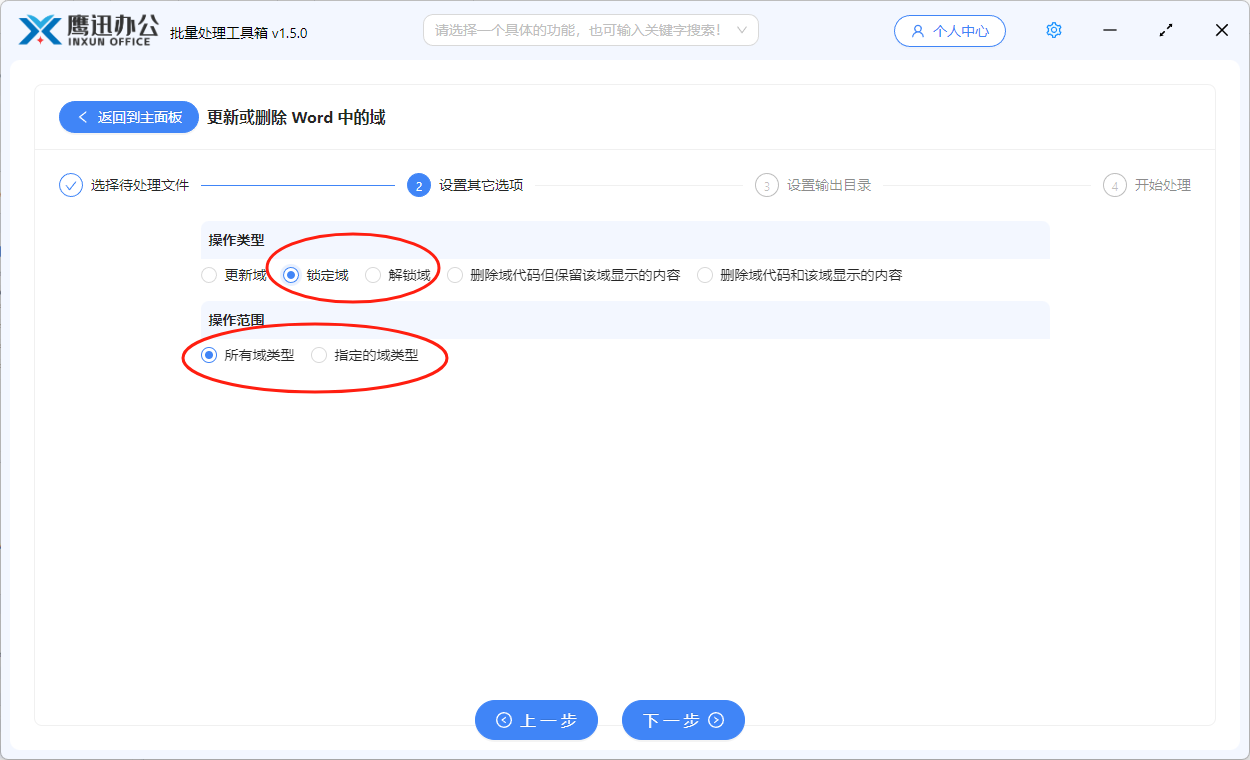Click the title 更新或删除 Word 中的域
The image size is (1250, 760).
296,117
